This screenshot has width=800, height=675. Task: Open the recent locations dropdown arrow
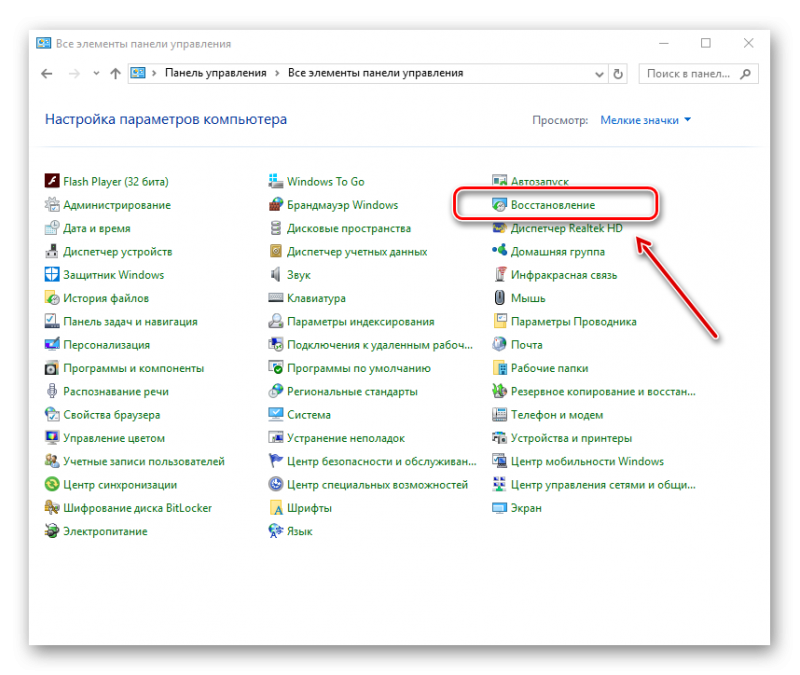(x=96, y=73)
